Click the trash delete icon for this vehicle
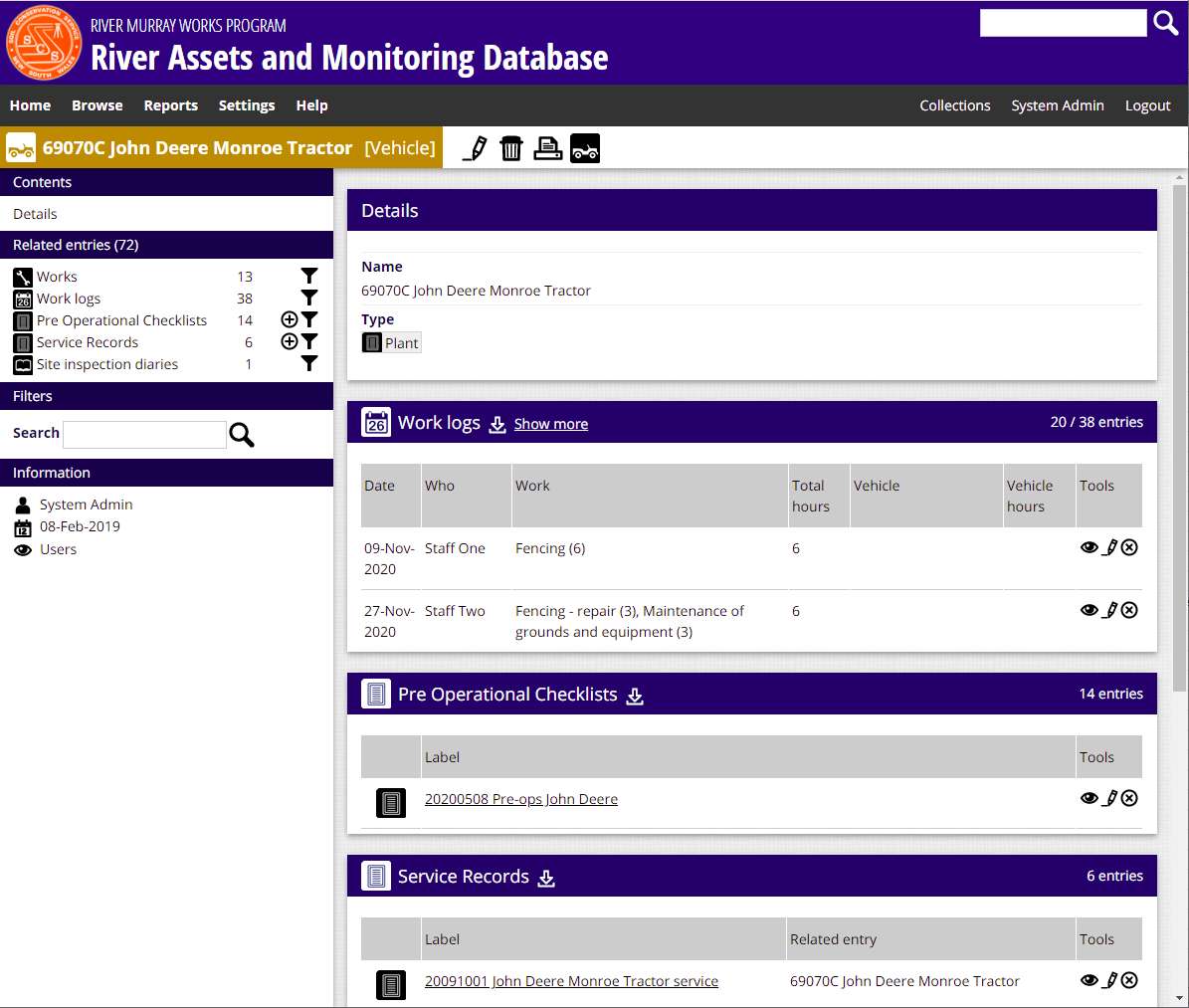 [511, 148]
